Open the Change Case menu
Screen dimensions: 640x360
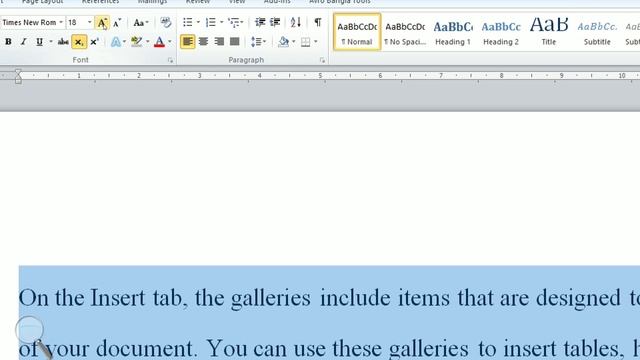click(141, 22)
